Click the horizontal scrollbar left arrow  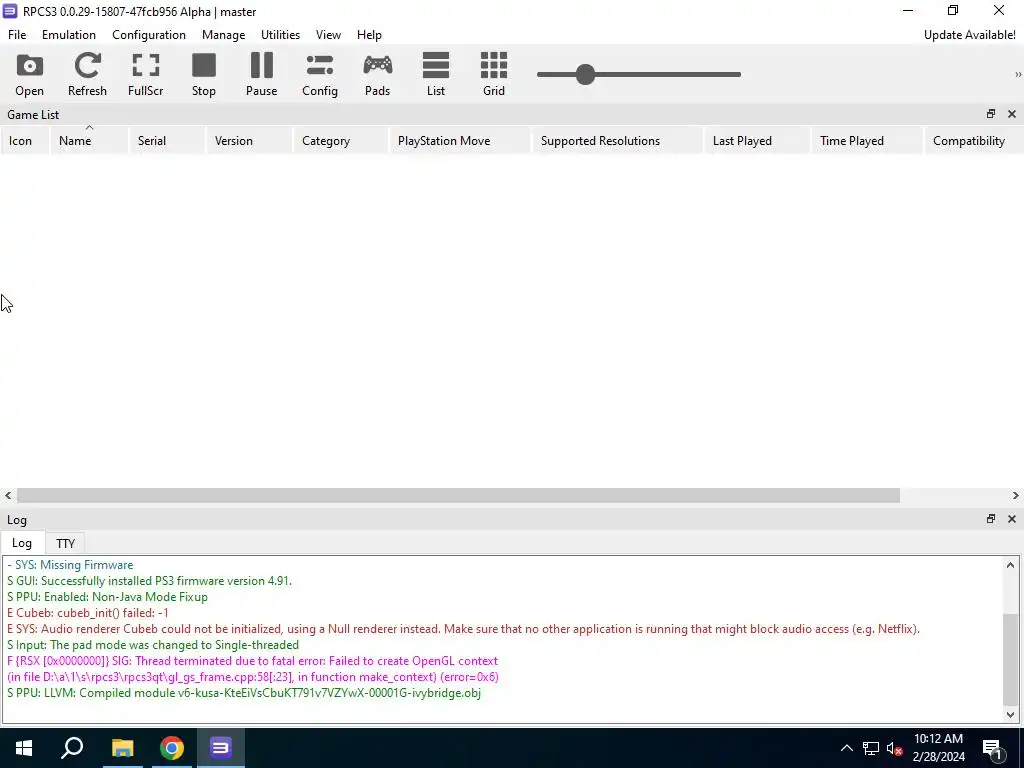coord(8,496)
